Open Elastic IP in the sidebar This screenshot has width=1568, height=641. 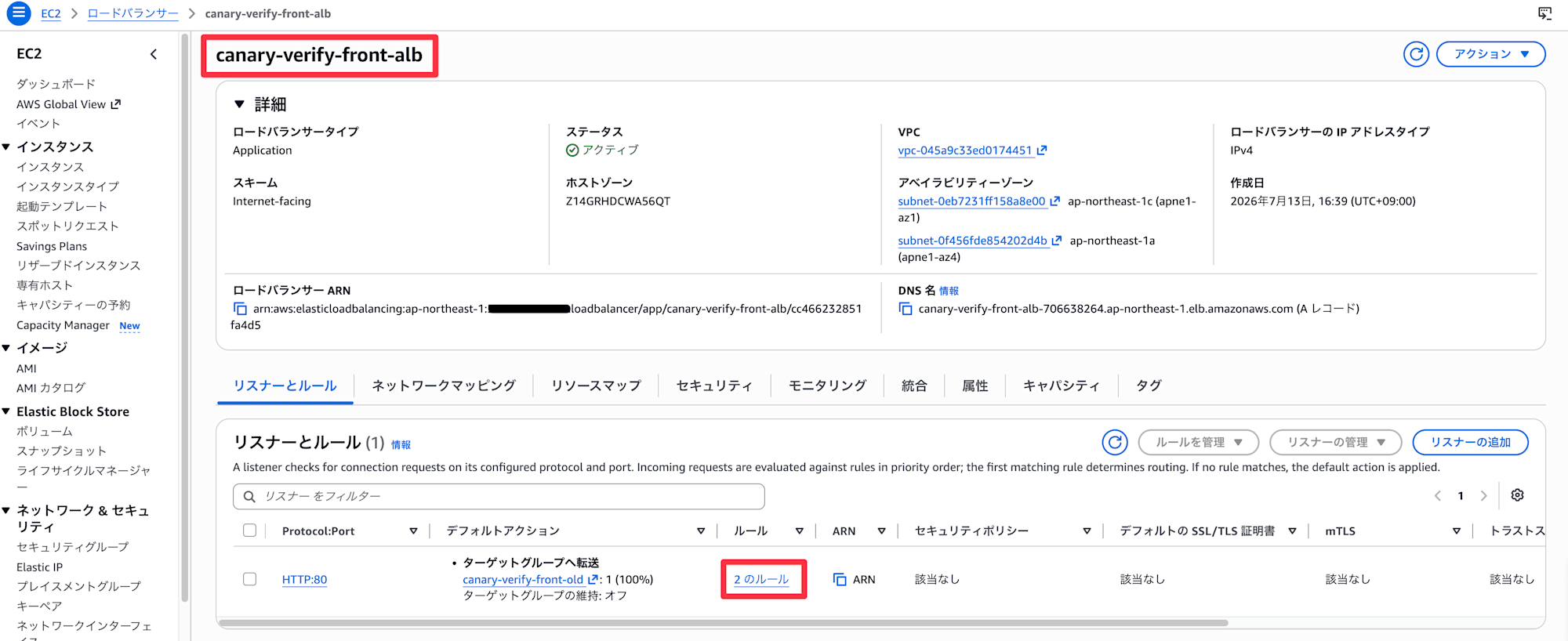[x=39, y=567]
